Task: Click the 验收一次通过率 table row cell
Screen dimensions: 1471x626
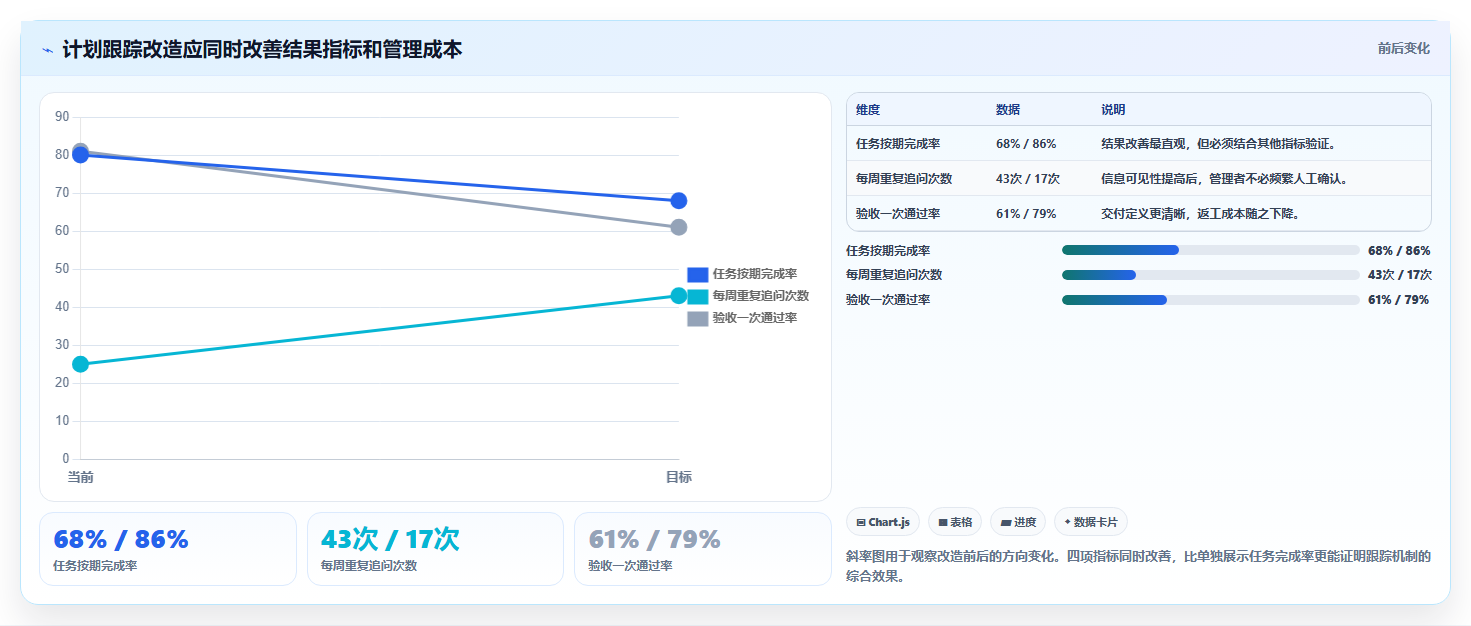Action: point(898,214)
